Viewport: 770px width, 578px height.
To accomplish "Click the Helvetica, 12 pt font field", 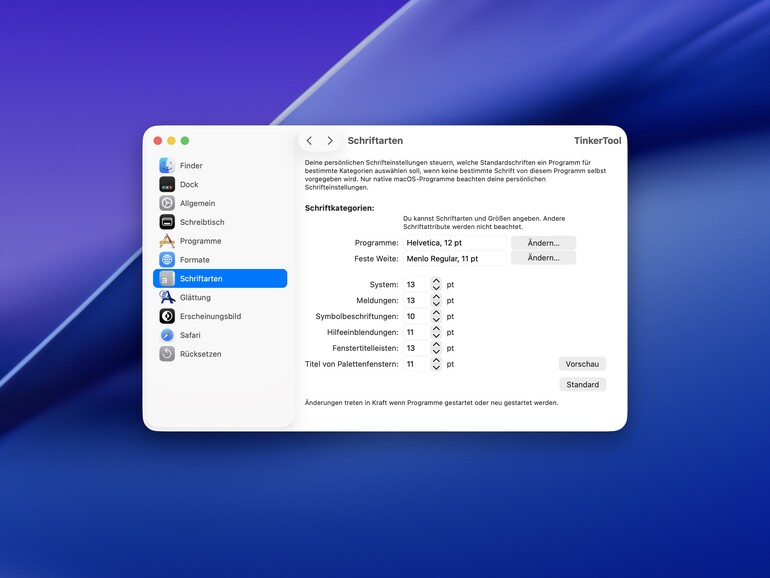I will coord(455,243).
